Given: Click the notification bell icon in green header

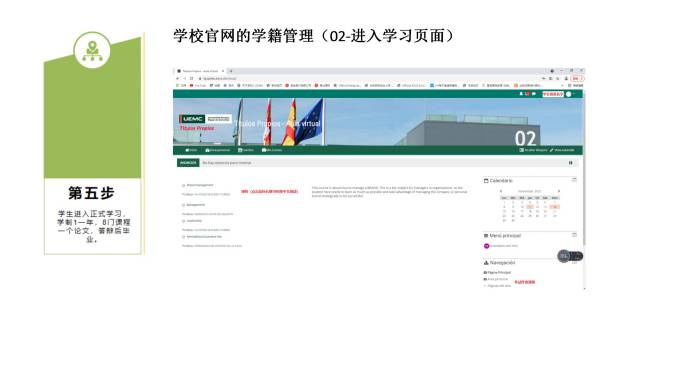Looking at the screenshot, I should pos(521,94).
